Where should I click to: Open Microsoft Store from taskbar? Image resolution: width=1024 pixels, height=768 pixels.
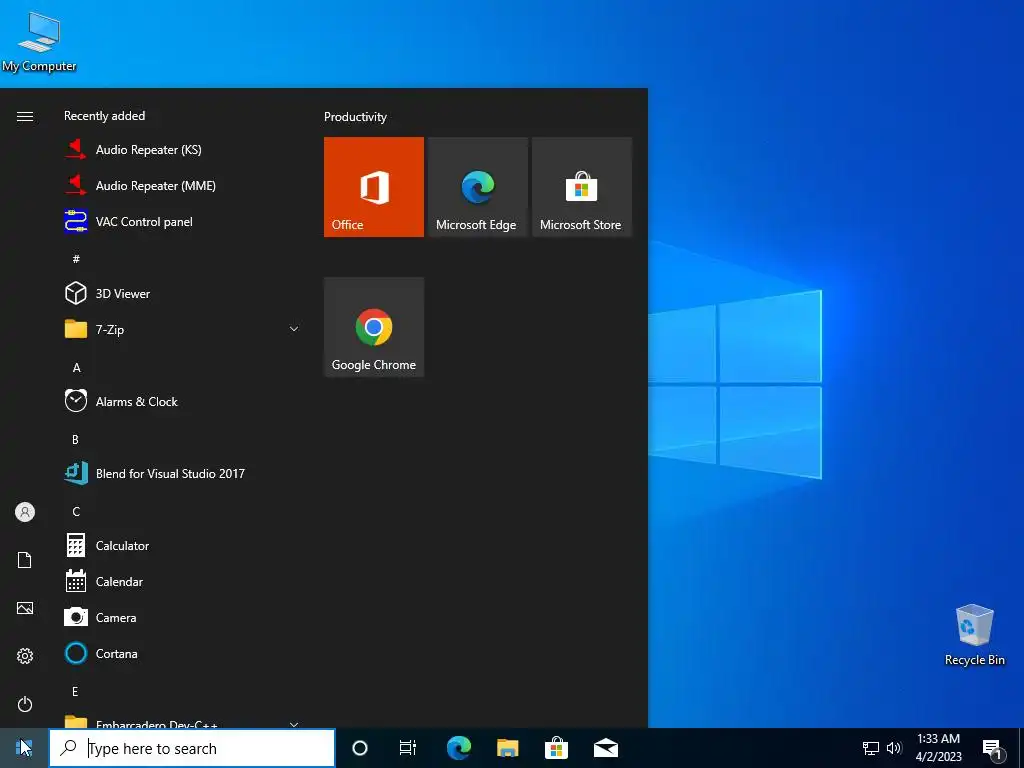tap(556, 748)
